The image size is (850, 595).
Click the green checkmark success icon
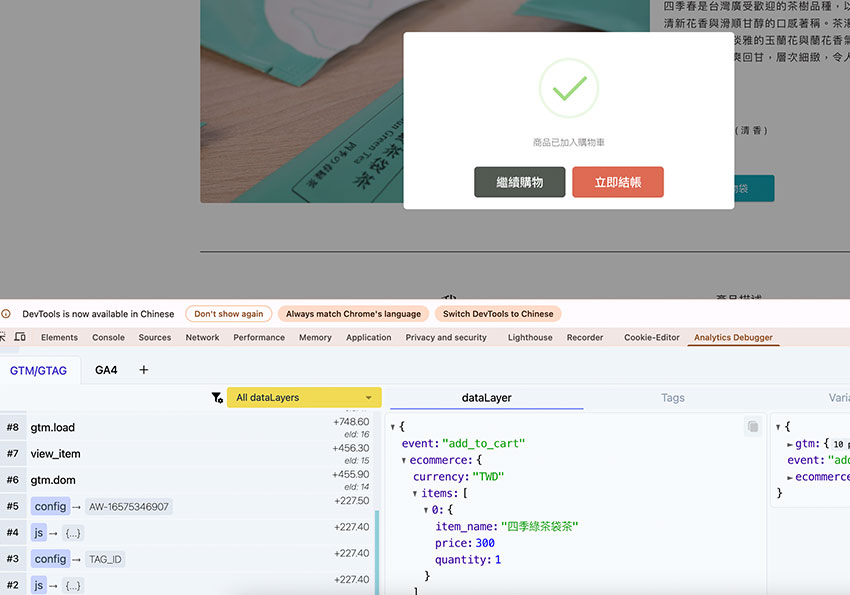(x=569, y=89)
